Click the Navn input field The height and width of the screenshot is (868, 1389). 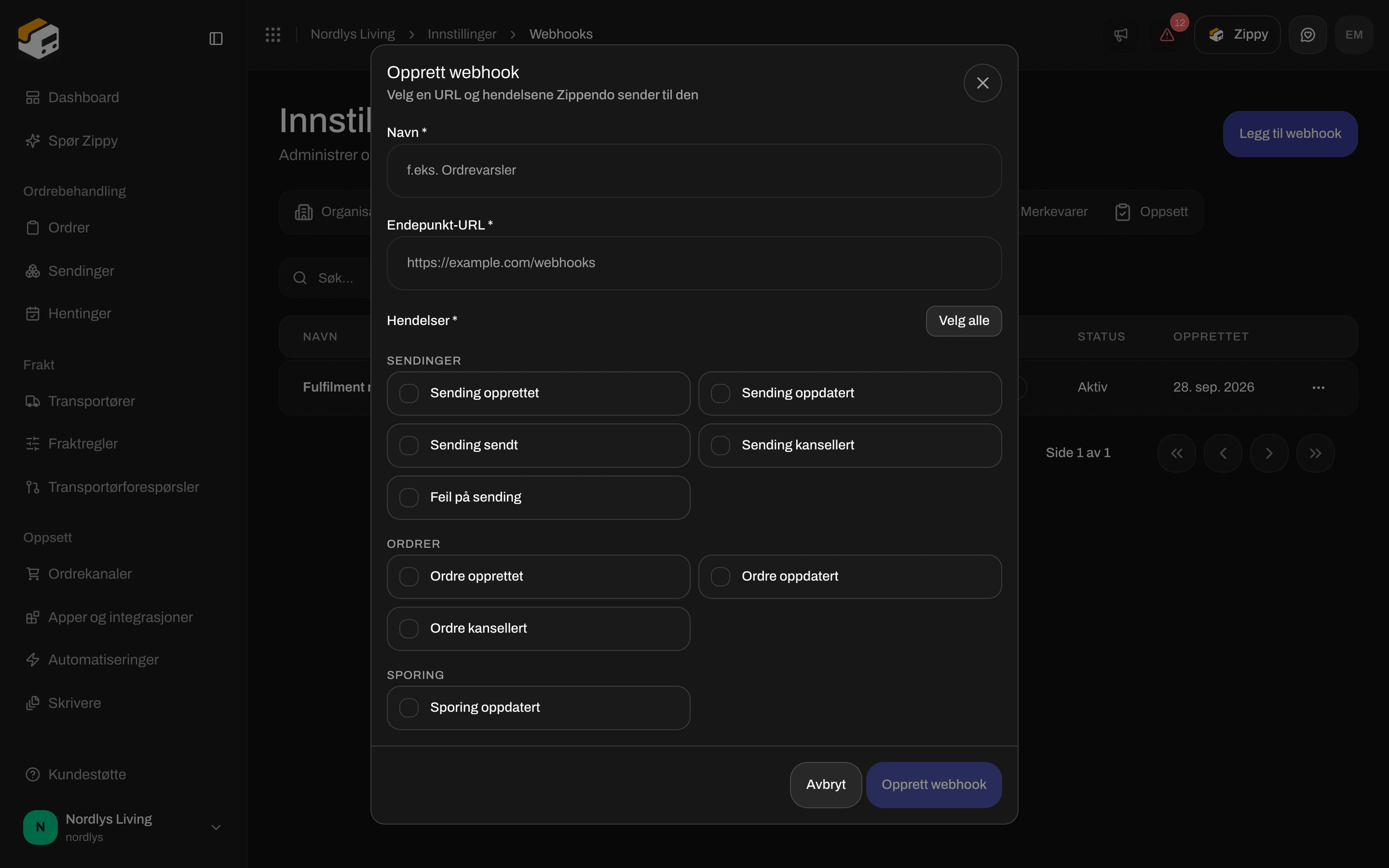pyautogui.click(x=694, y=171)
